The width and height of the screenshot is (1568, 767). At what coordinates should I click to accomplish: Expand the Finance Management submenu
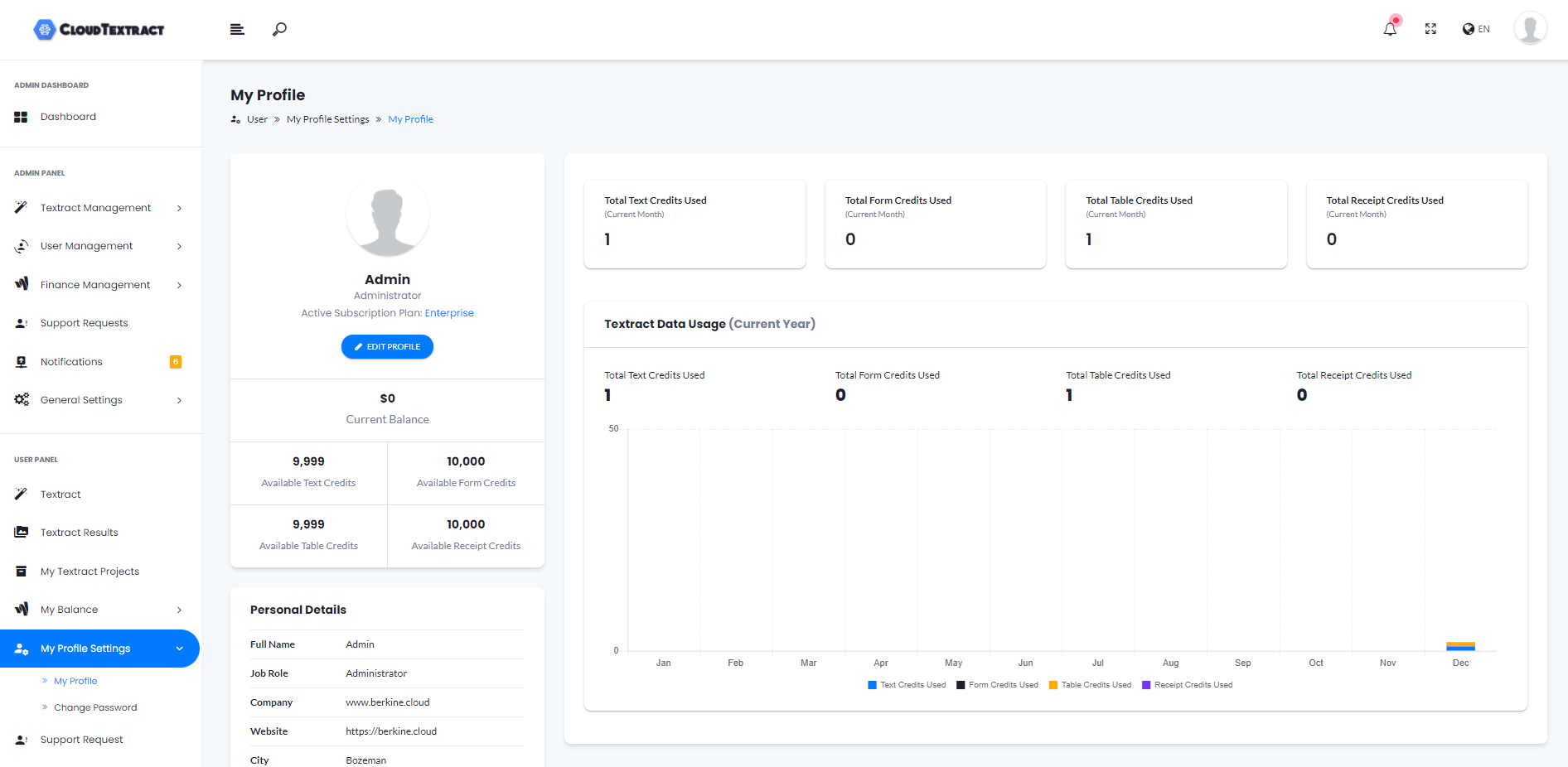click(x=95, y=285)
